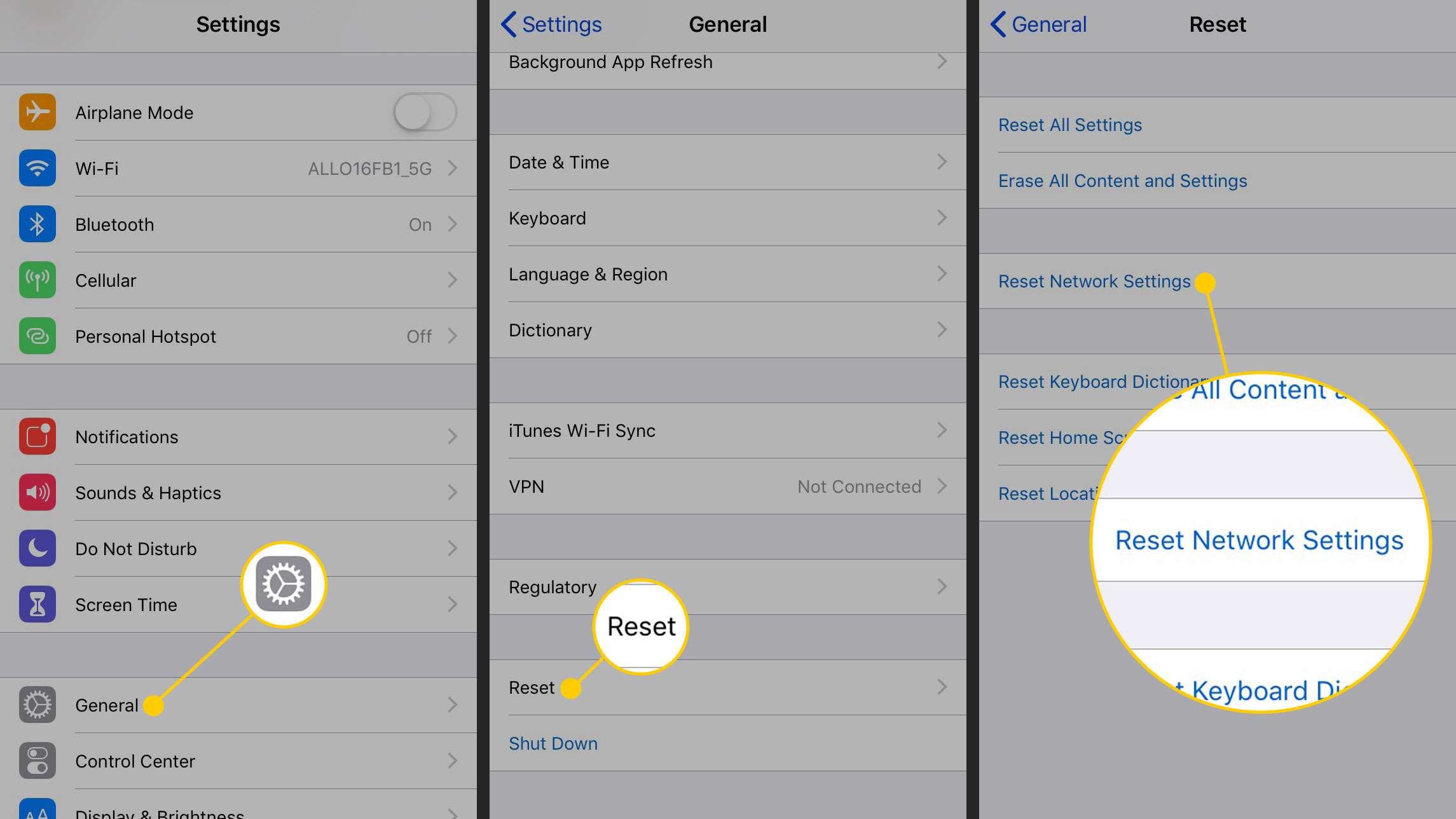The image size is (1456, 819).
Task: Open Bluetooth settings icon
Action: (x=37, y=224)
